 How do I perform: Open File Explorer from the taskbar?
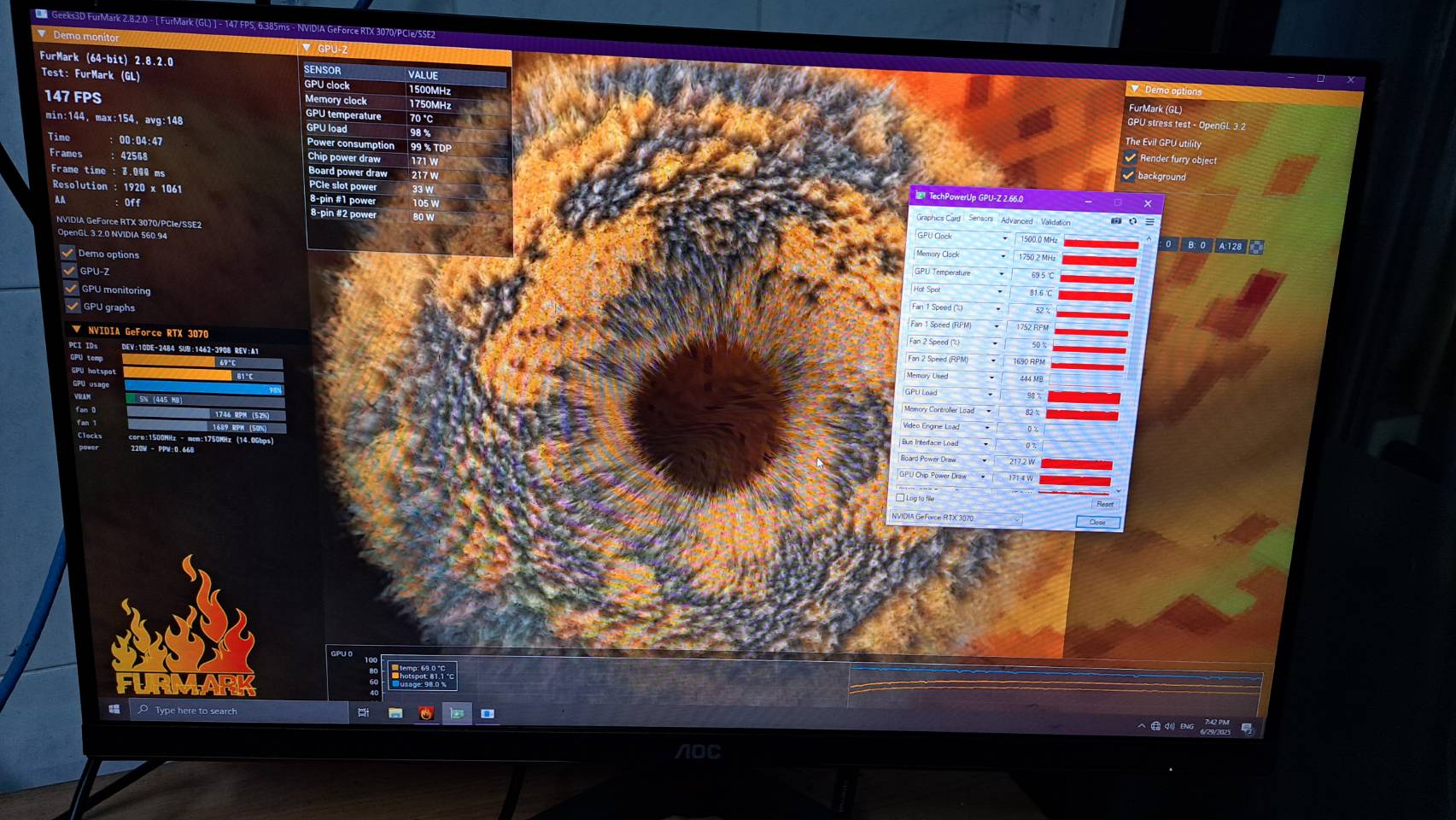(395, 712)
